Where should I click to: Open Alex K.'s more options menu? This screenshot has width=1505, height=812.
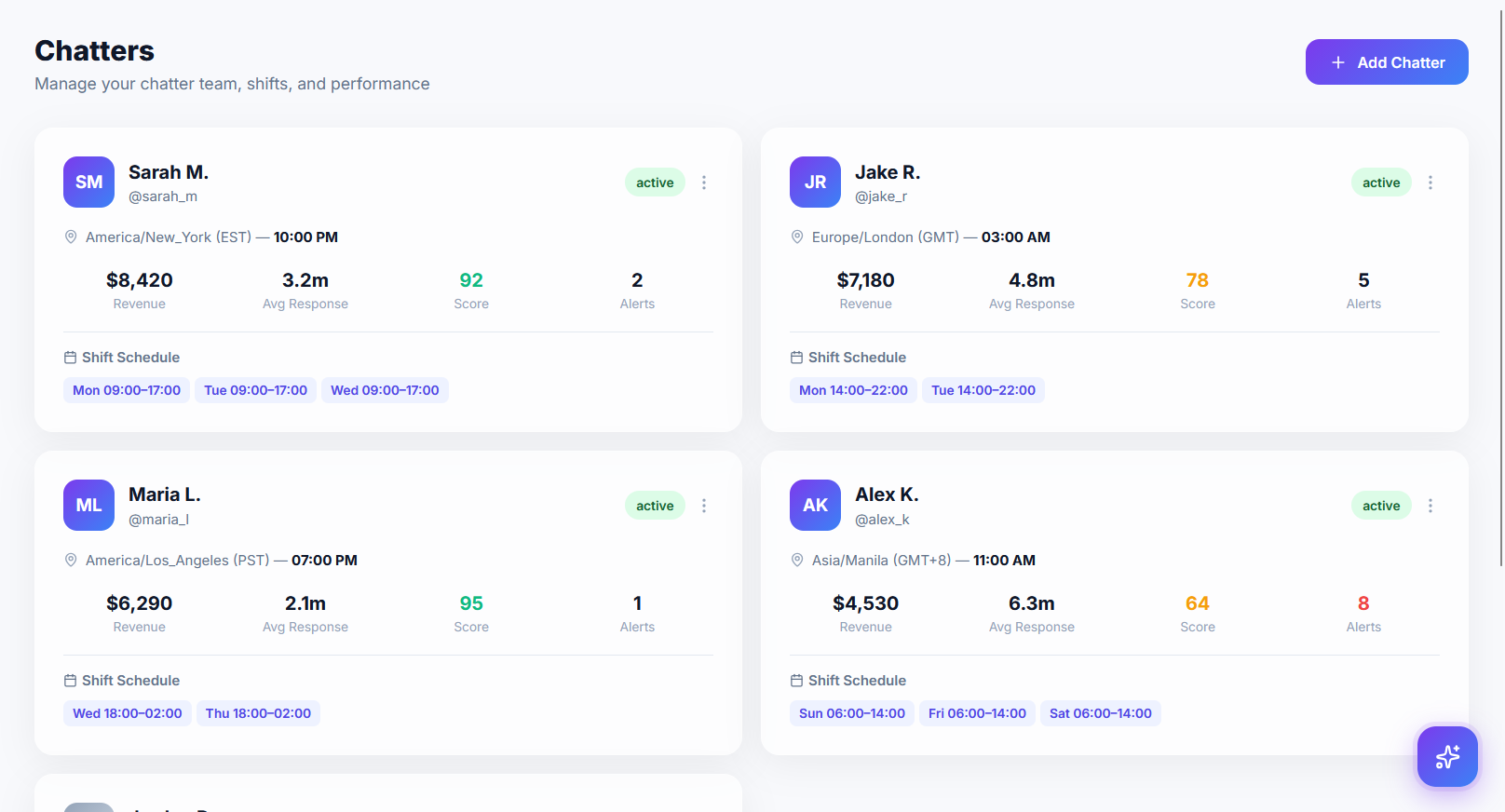coord(1430,506)
